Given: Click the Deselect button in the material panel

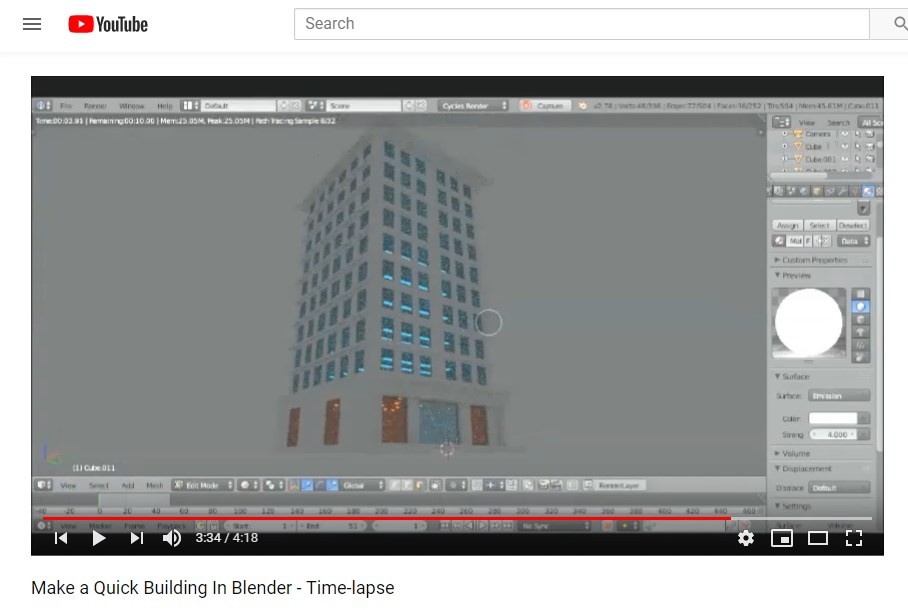Looking at the screenshot, I should 851,225.
